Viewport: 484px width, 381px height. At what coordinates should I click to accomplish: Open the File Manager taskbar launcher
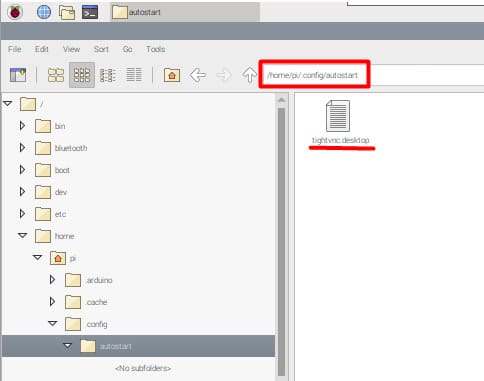click(x=67, y=12)
